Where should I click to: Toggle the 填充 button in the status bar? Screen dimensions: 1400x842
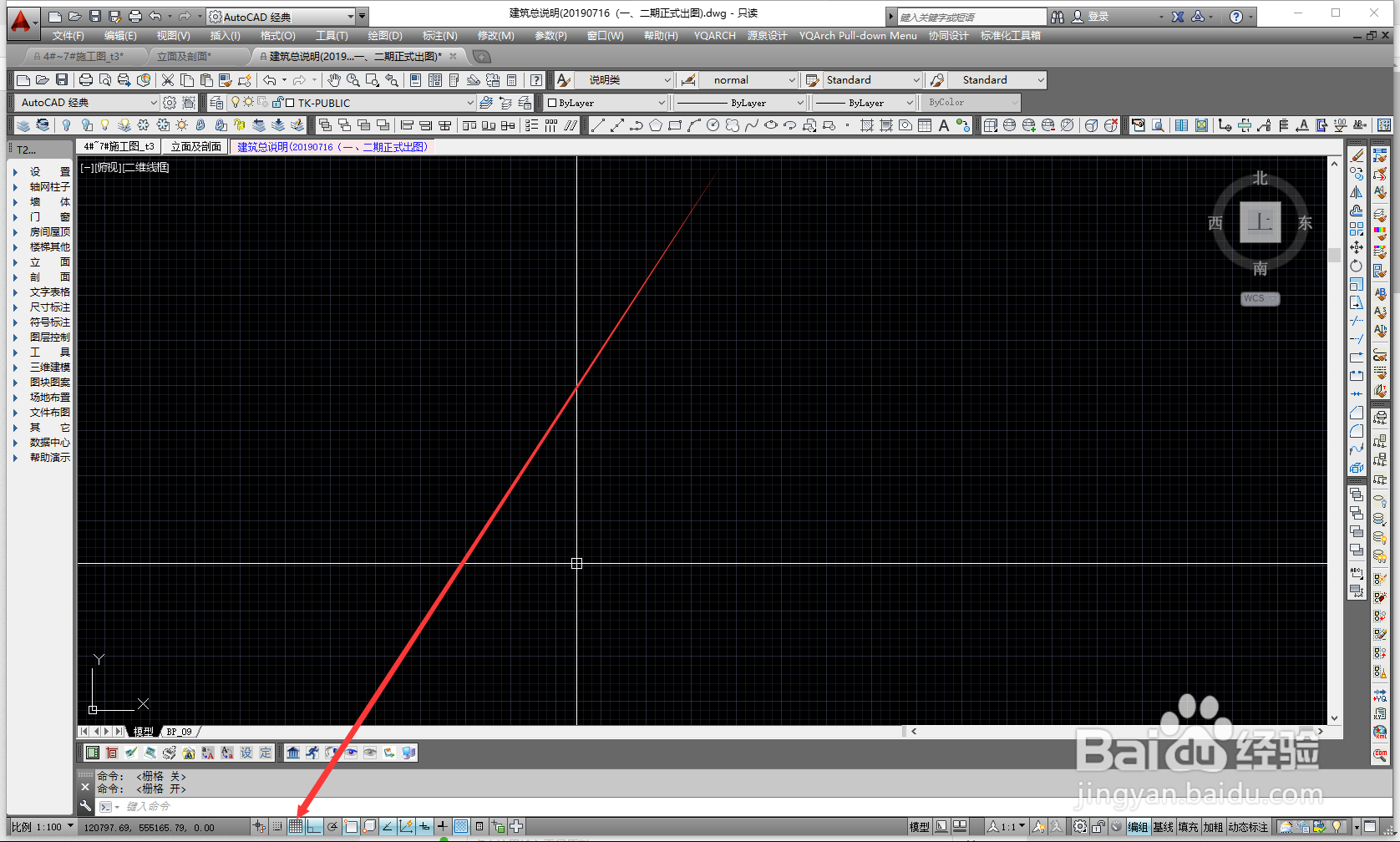[x=1188, y=827]
